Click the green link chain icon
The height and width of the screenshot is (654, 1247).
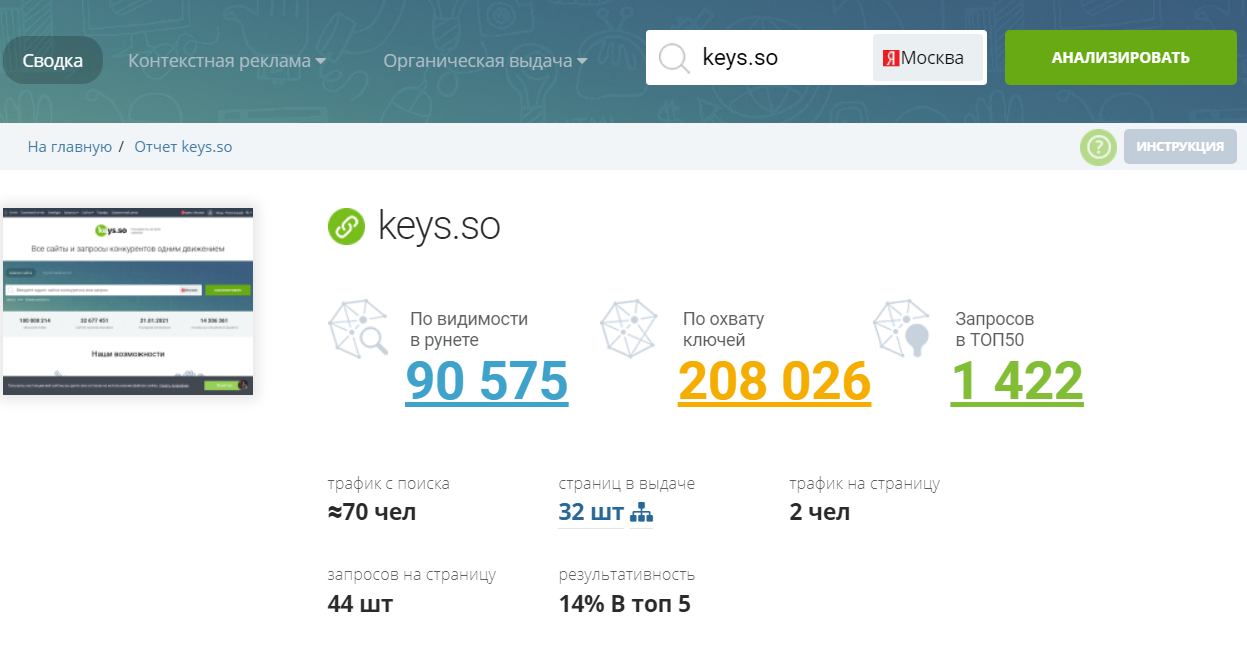[347, 226]
